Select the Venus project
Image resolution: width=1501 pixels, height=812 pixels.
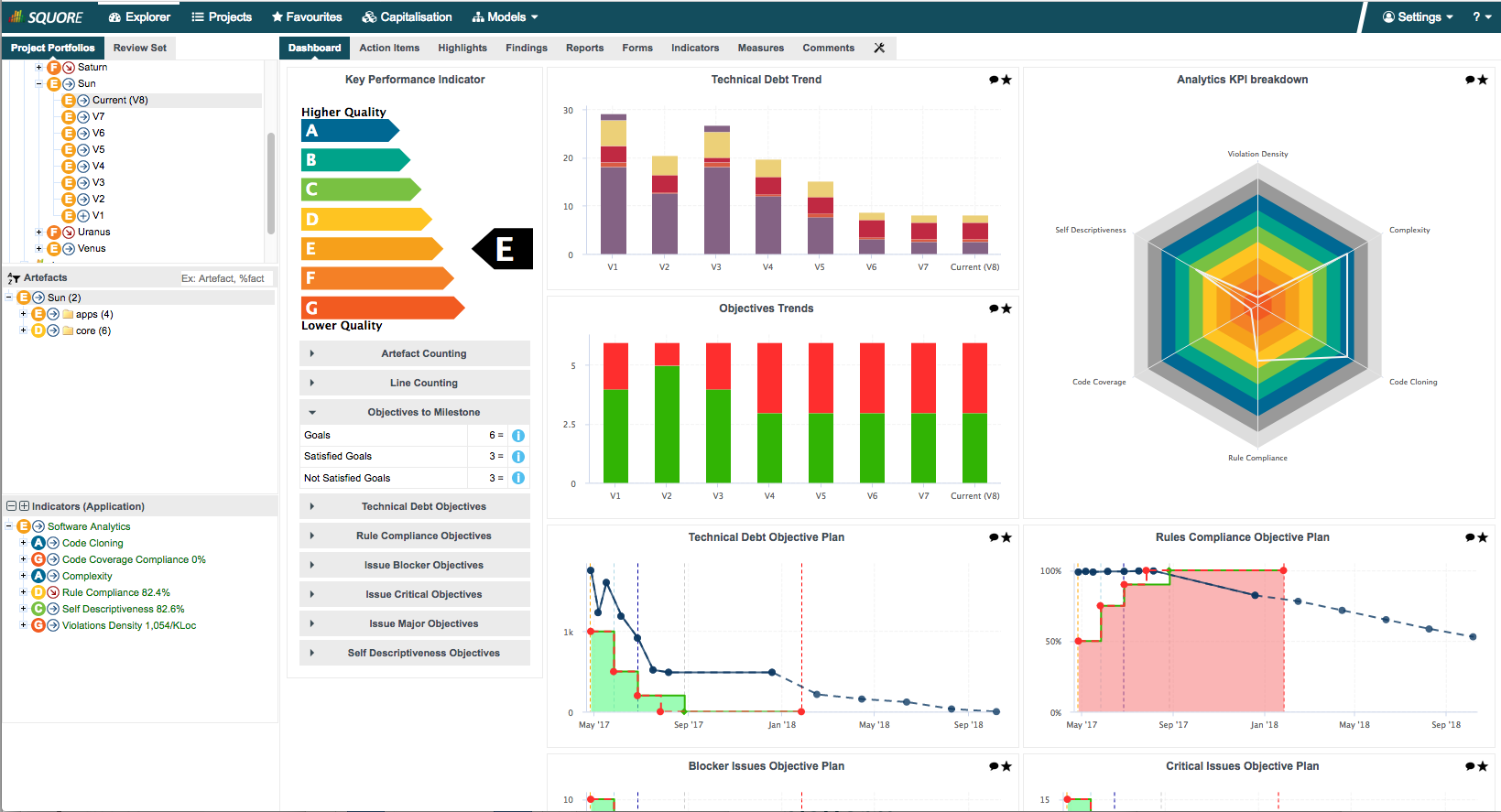92,249
